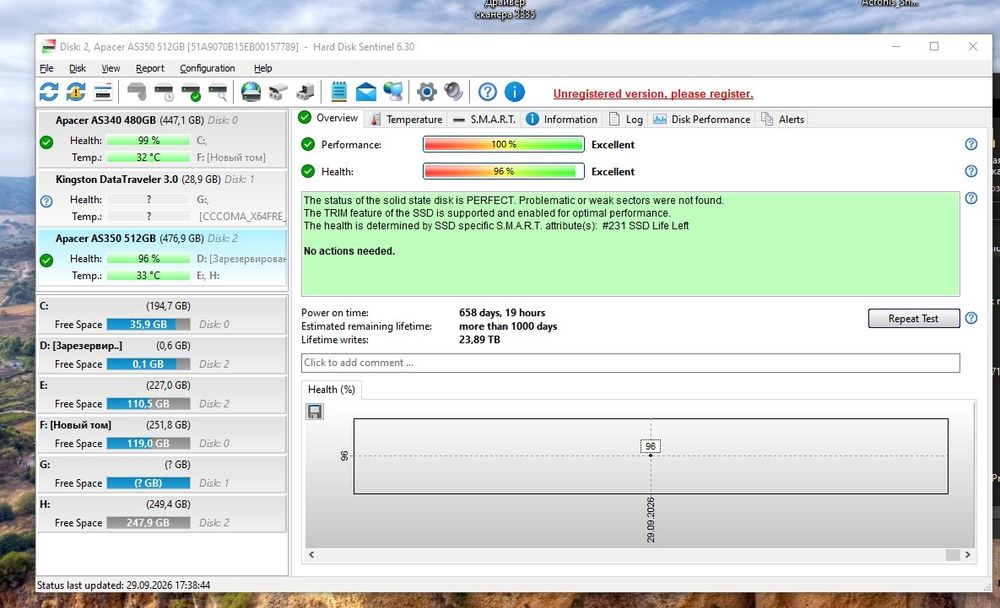Click the globe over disk toolbar icon
Screen dimensions: 1000x608
pos(251,92)
